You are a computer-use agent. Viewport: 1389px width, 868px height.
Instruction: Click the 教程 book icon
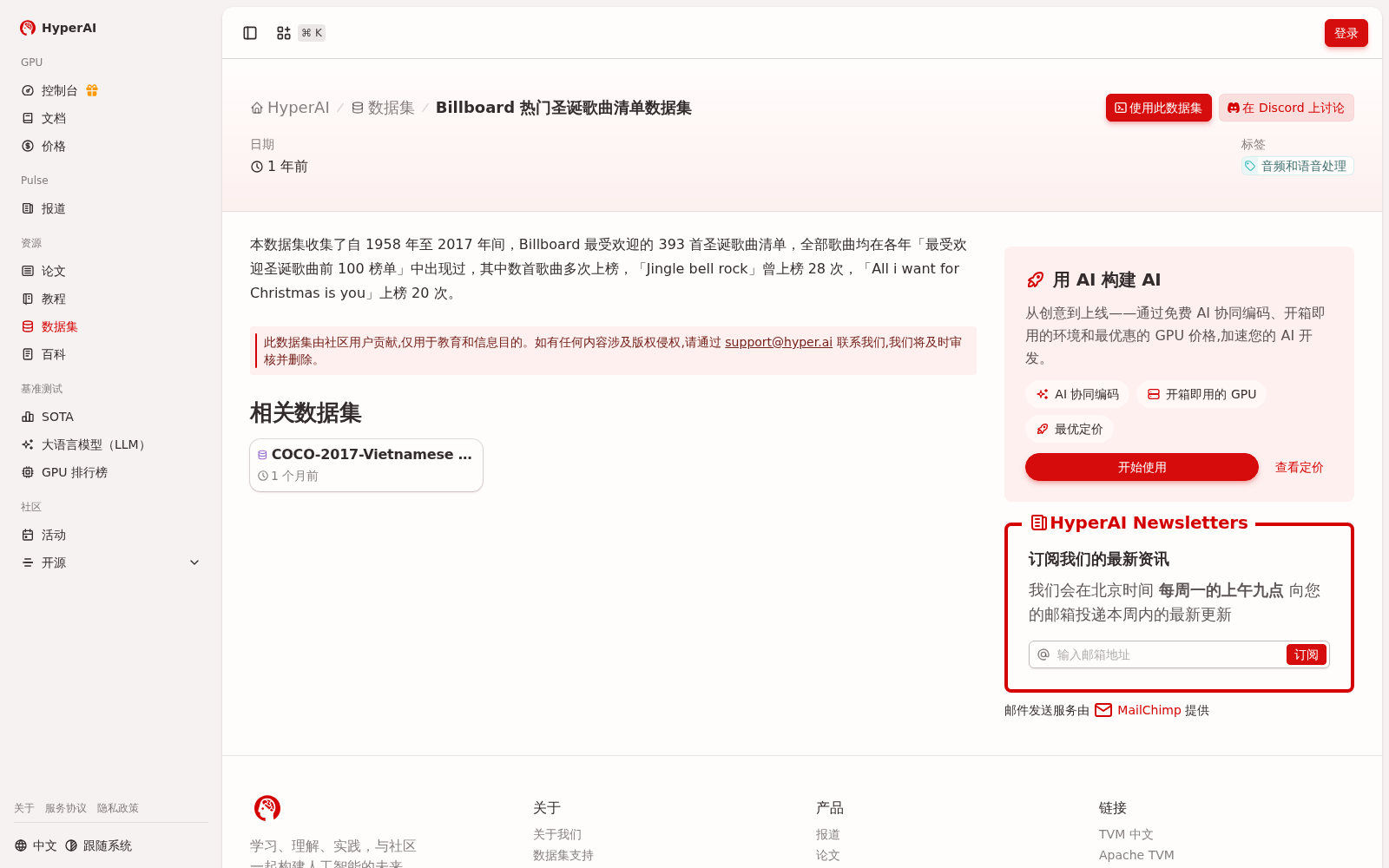pos(28,299)
